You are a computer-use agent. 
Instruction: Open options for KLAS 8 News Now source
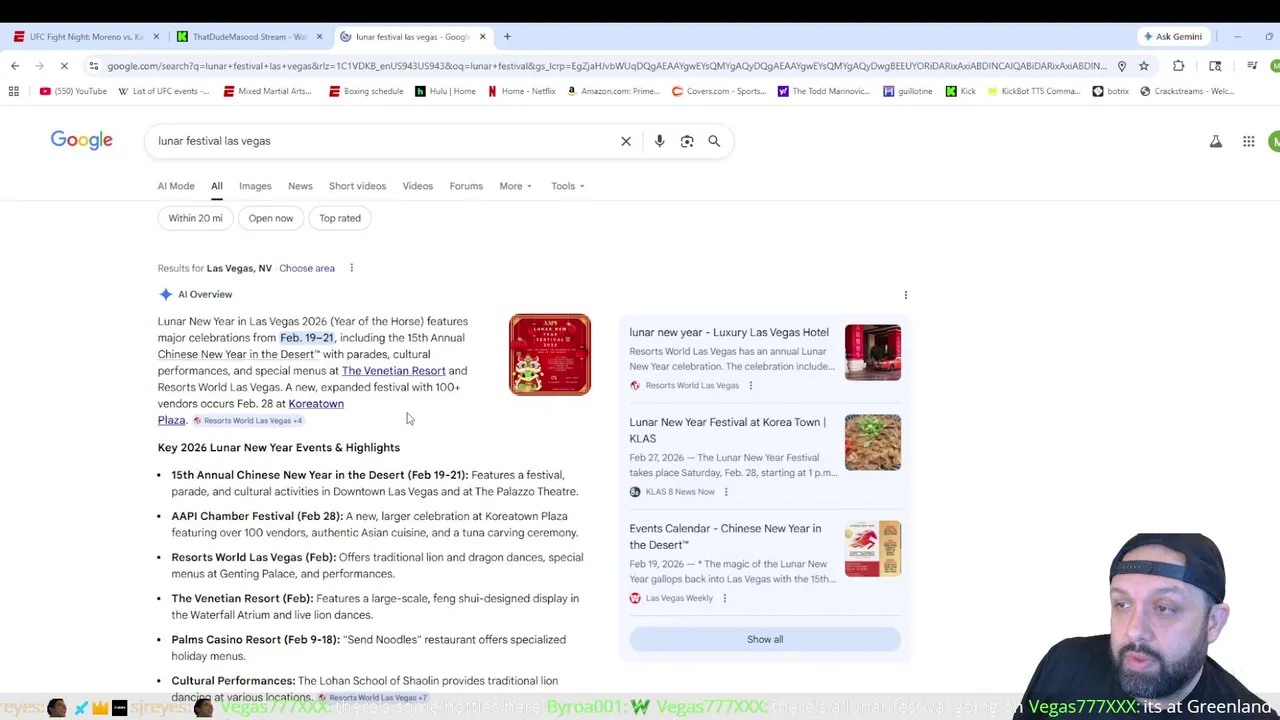[726, 492]
